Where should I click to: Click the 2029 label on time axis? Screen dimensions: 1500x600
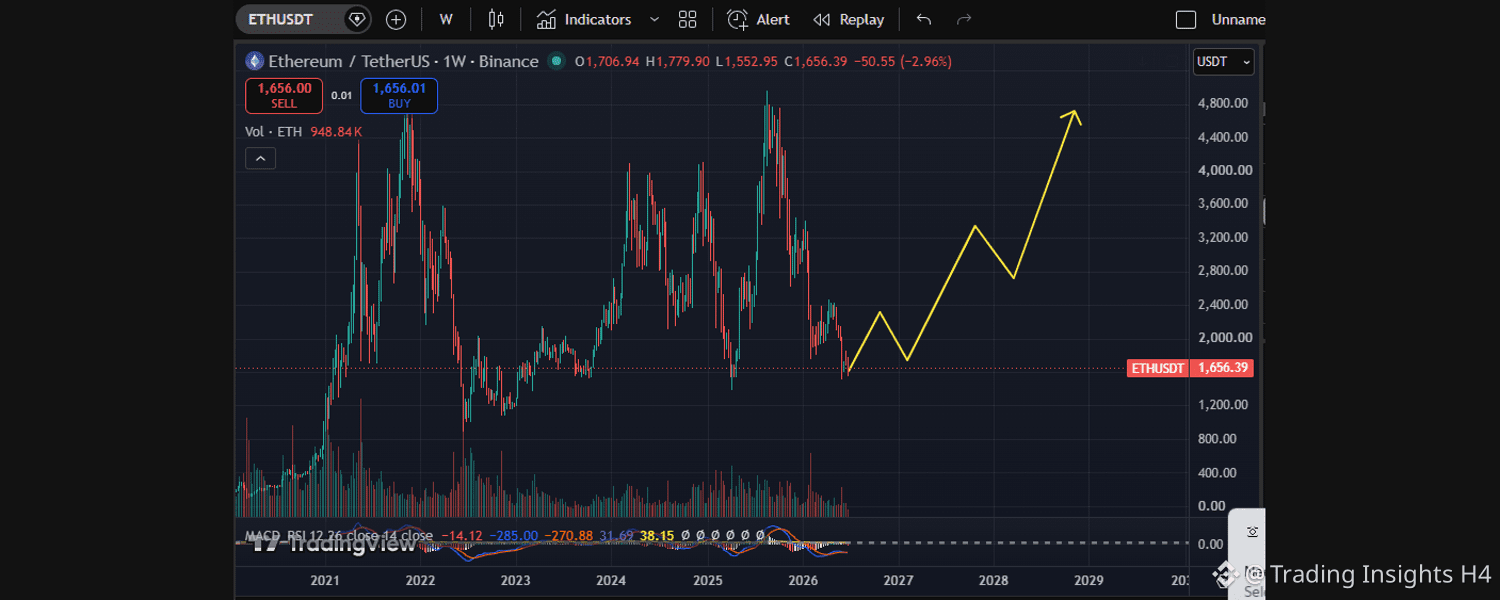[x=1089, y=580]
